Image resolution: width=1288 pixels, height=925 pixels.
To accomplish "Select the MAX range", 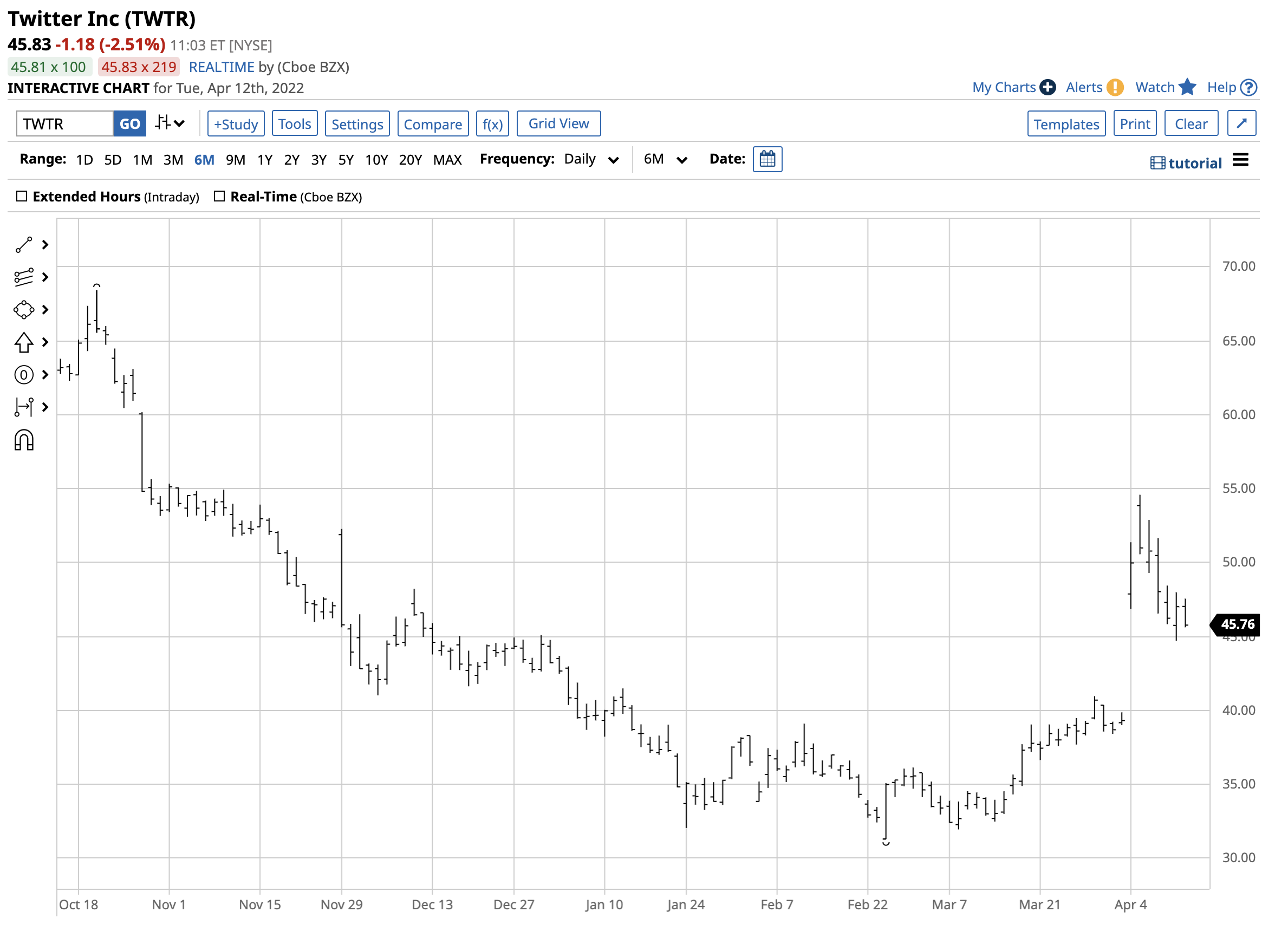I will click(x=447, y=160).
